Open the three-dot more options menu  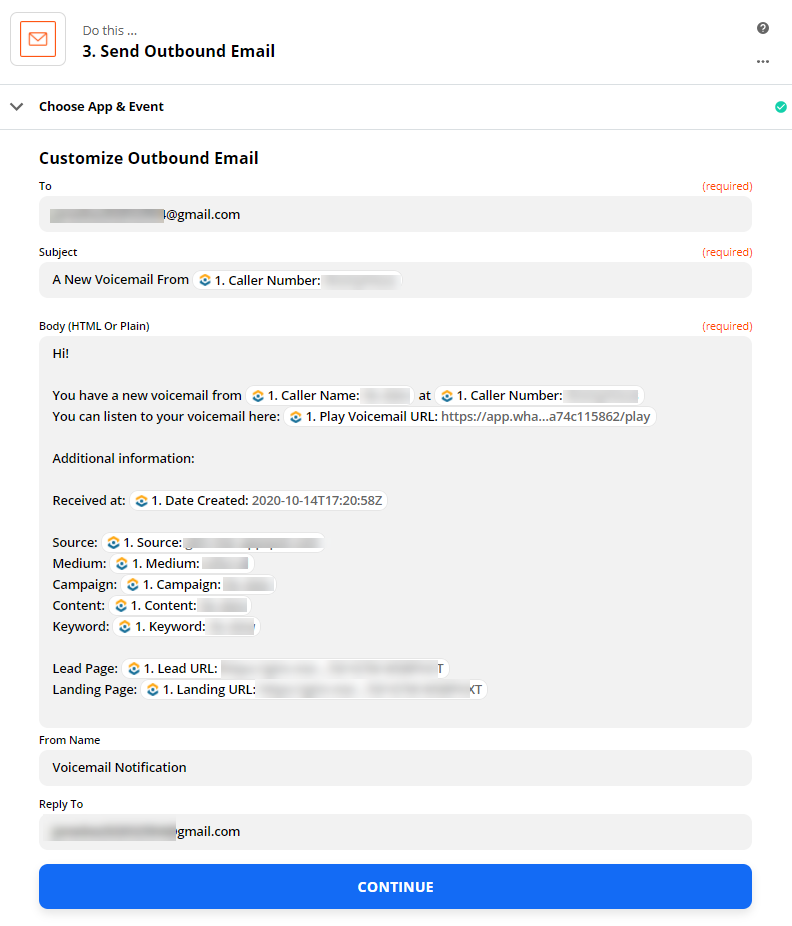click(x=762, y=61)
